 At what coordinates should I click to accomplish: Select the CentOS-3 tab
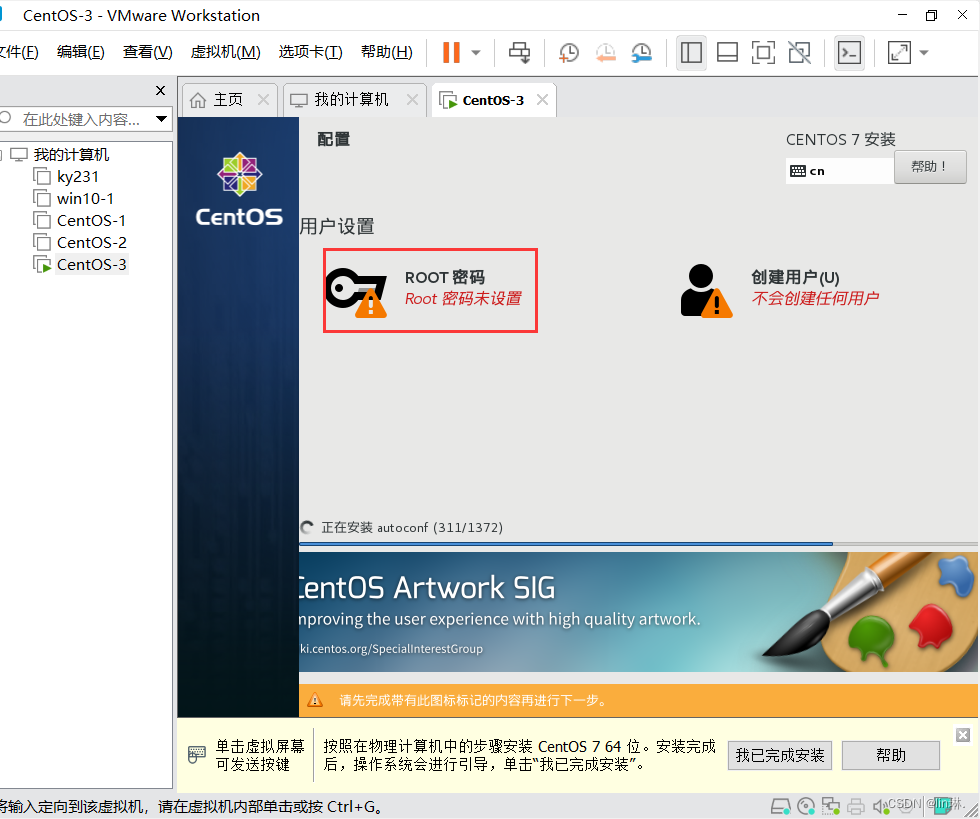point(492,100)
